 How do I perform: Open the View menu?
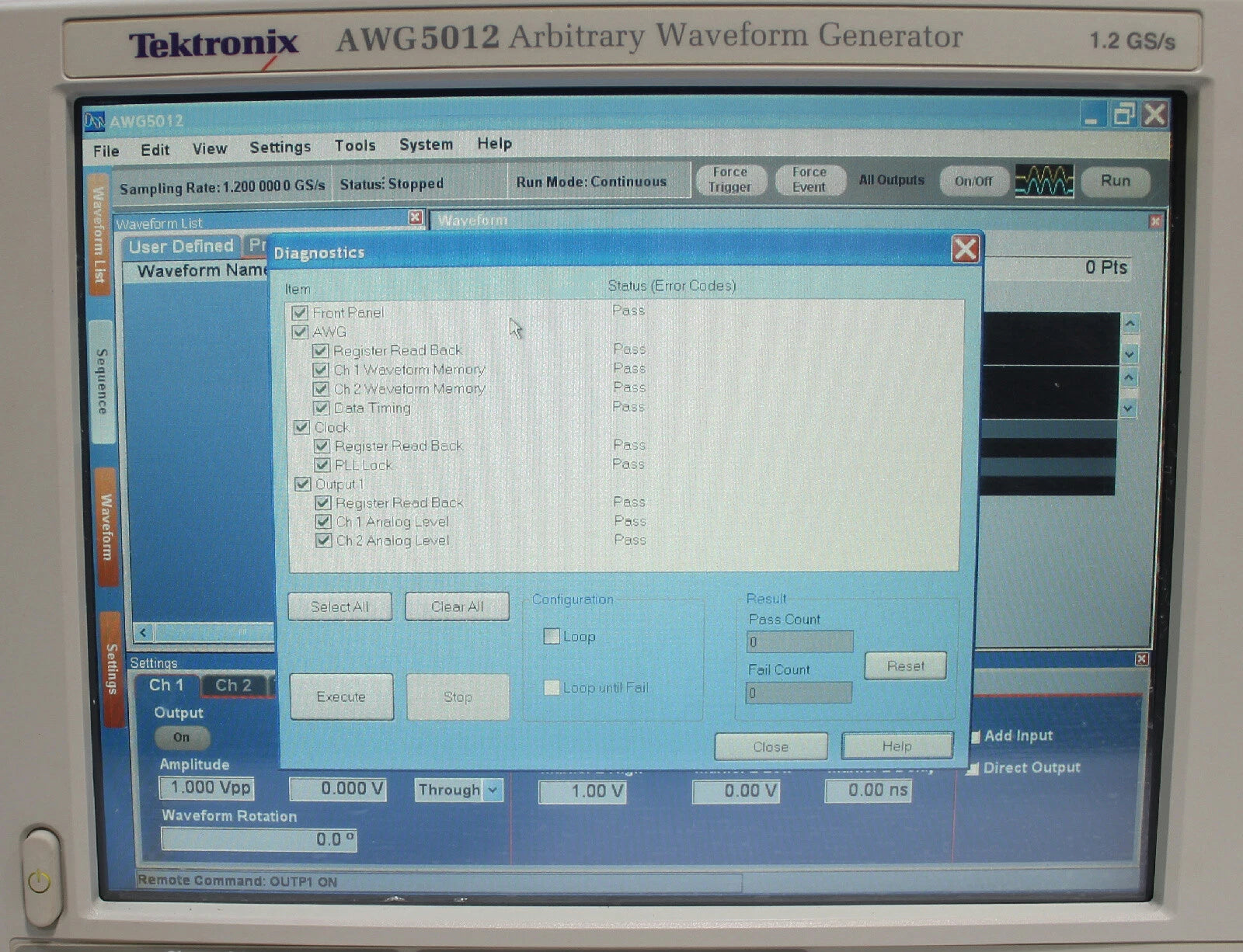[210, 148]
